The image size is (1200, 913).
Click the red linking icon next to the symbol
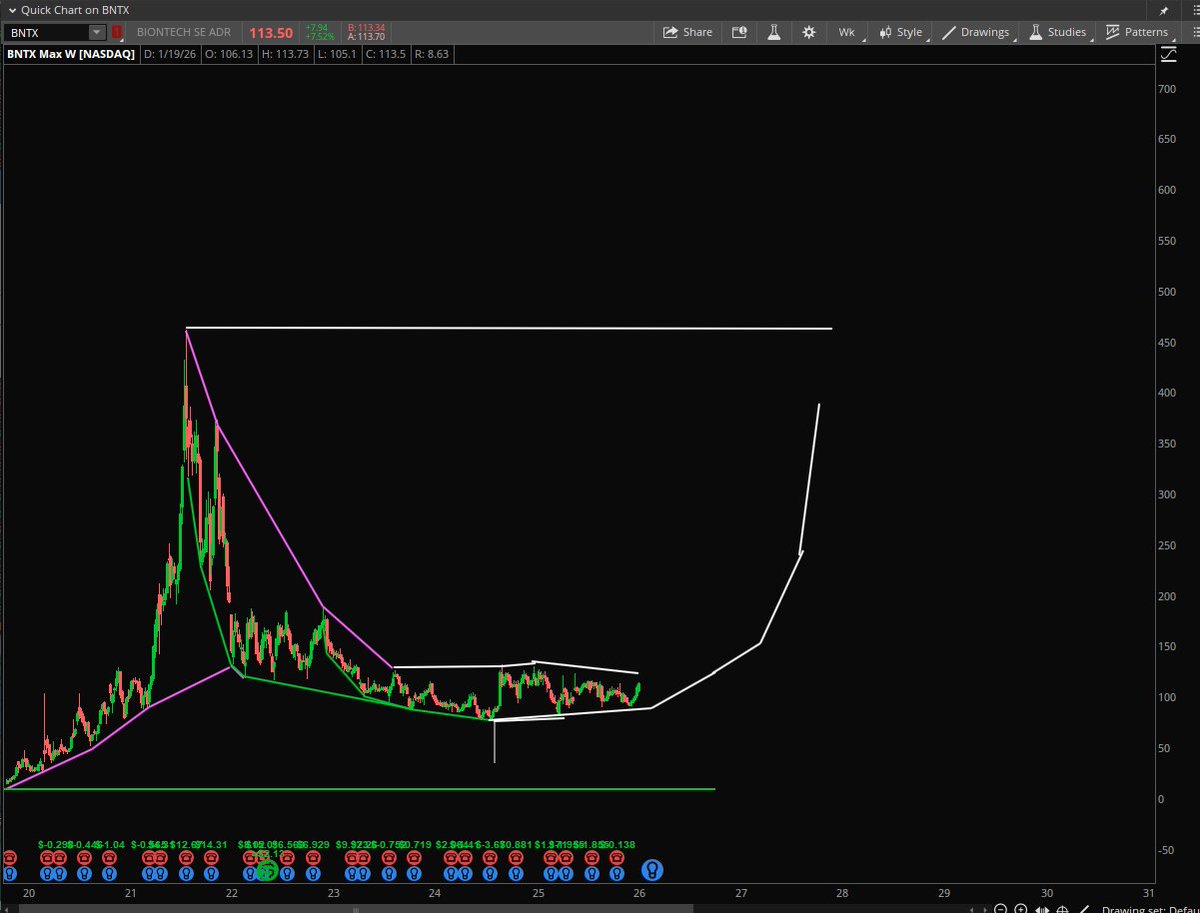point(118,32)
